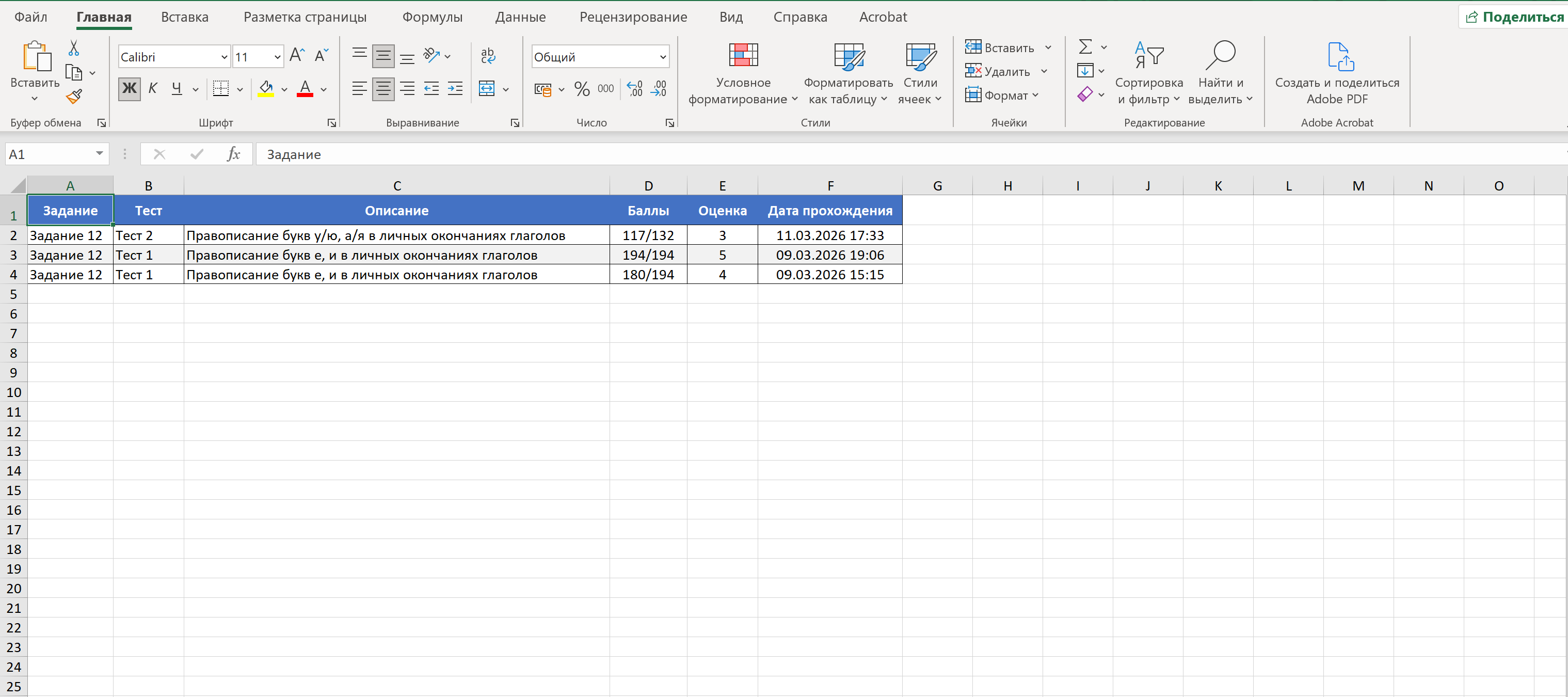Image resolution: width=1568 pixels, height=697 pixels.
Task: Open the Calibri font name dropdown
Action: point(224,57)
